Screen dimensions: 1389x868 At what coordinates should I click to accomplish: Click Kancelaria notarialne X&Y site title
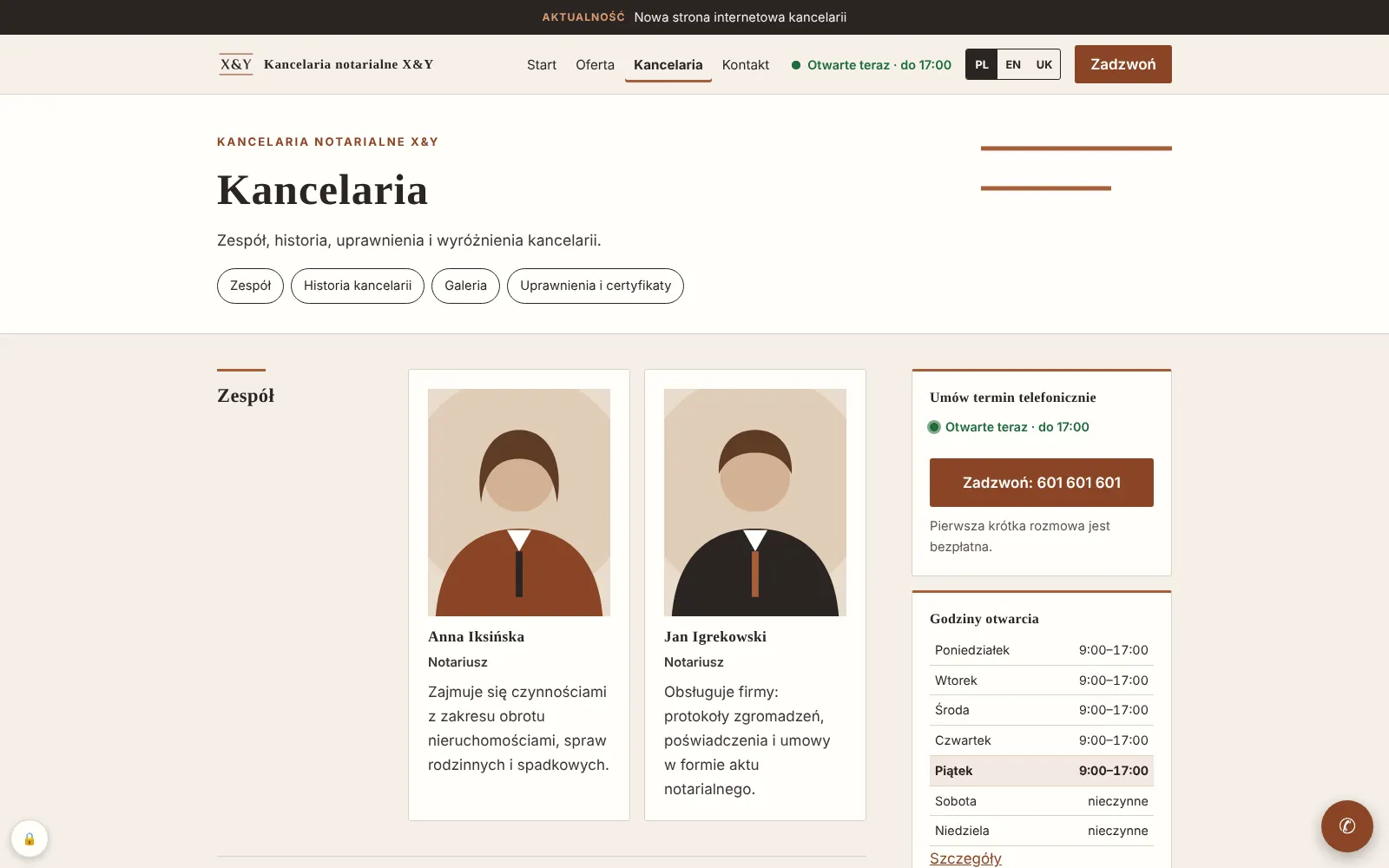pyautogui.click(x=348, y=64)
